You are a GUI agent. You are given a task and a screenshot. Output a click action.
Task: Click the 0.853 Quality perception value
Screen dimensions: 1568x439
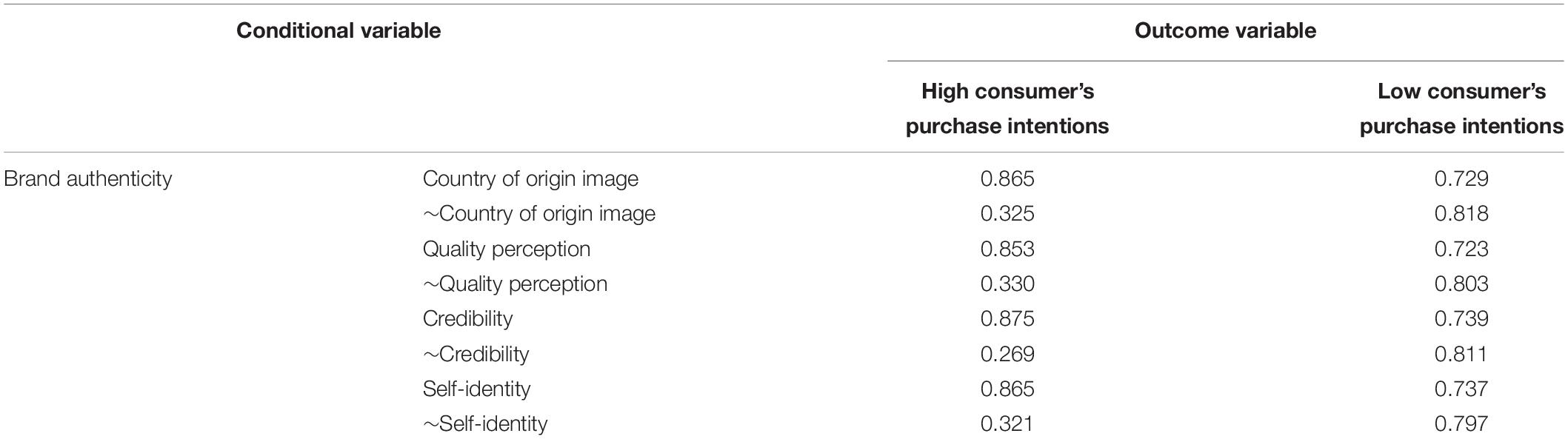[1007, 249]
